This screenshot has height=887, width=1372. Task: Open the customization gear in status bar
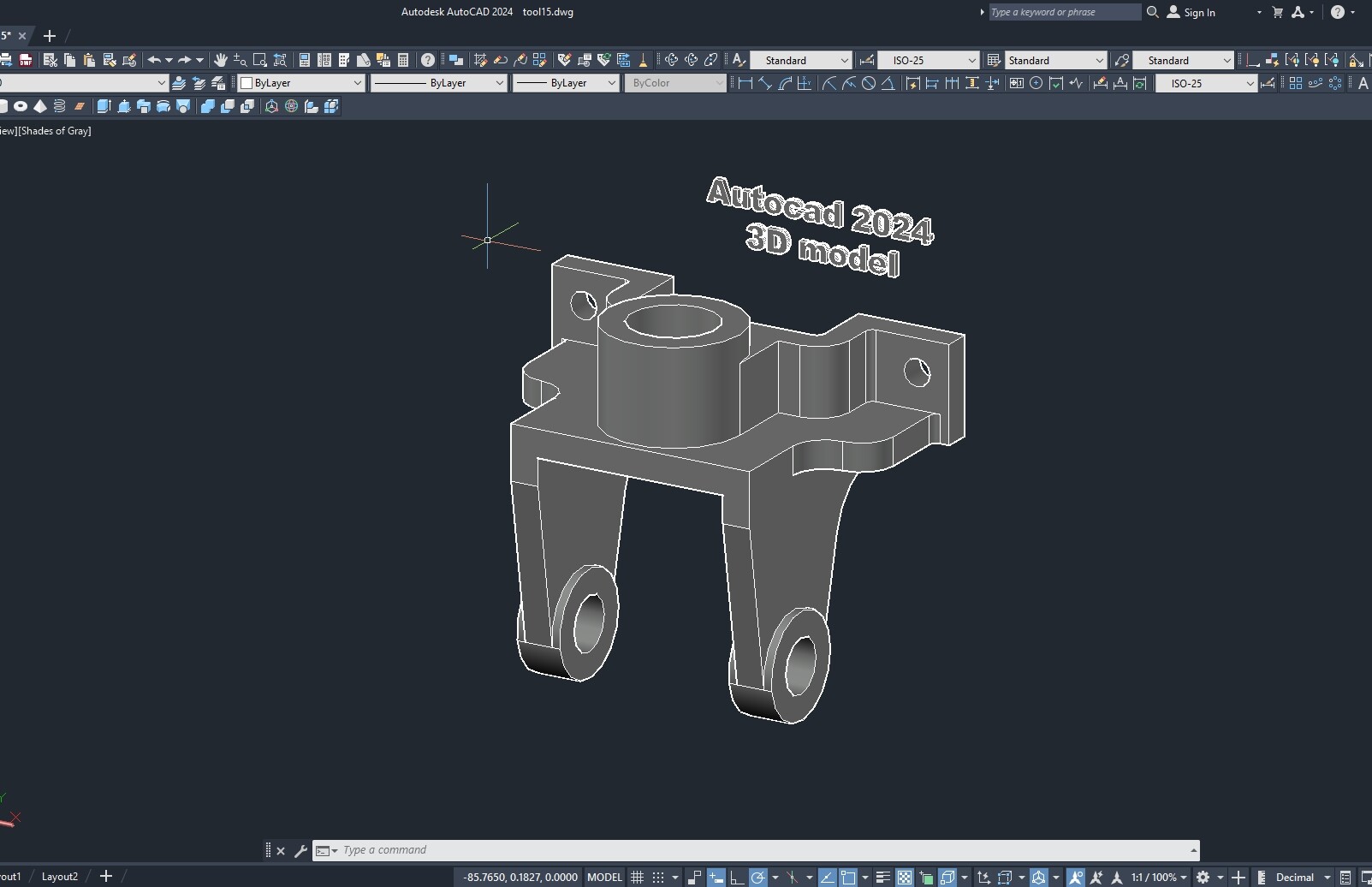point(1203,877)
